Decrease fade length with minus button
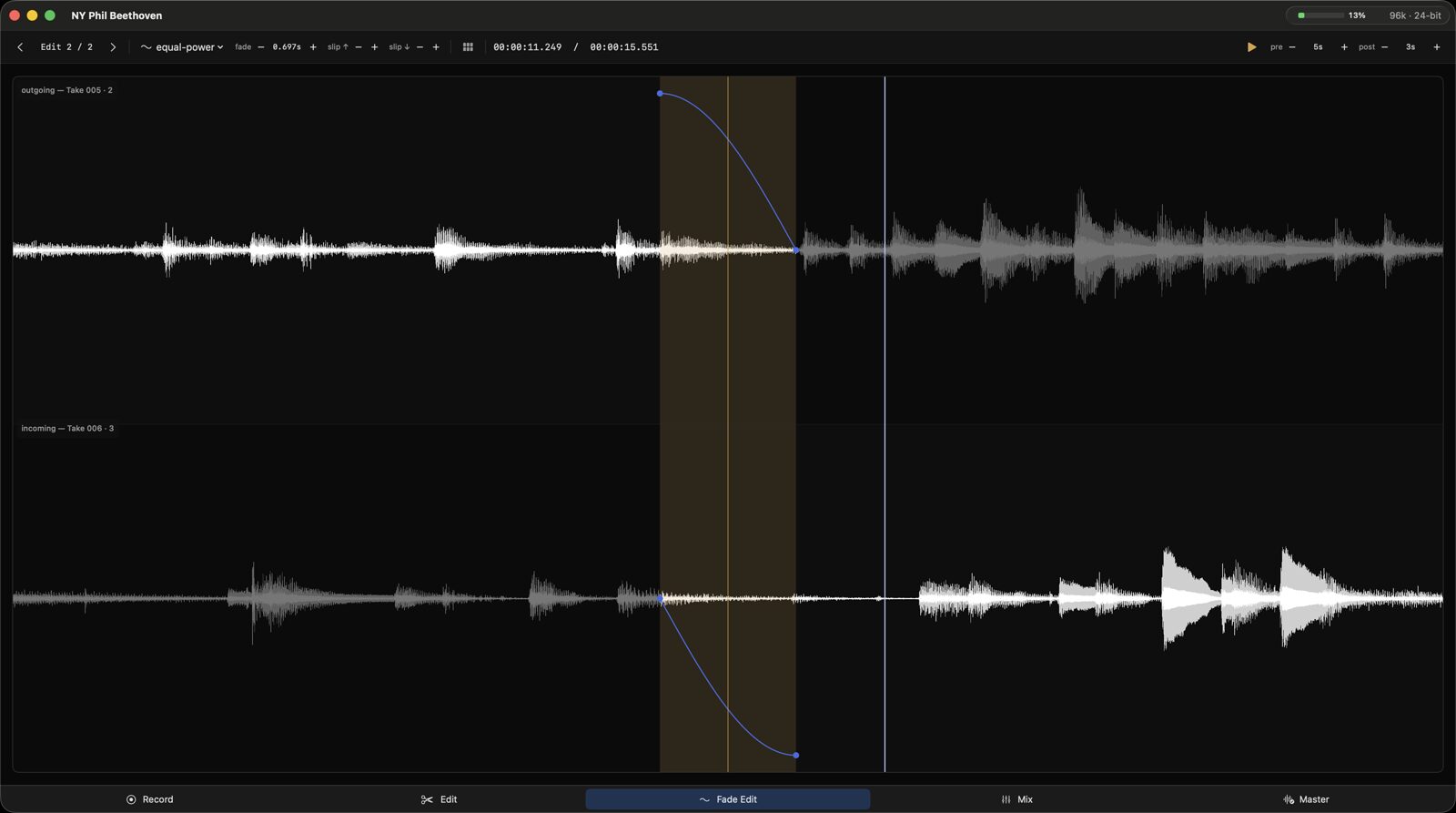1456x813 pixels. (x=261, y=47)
